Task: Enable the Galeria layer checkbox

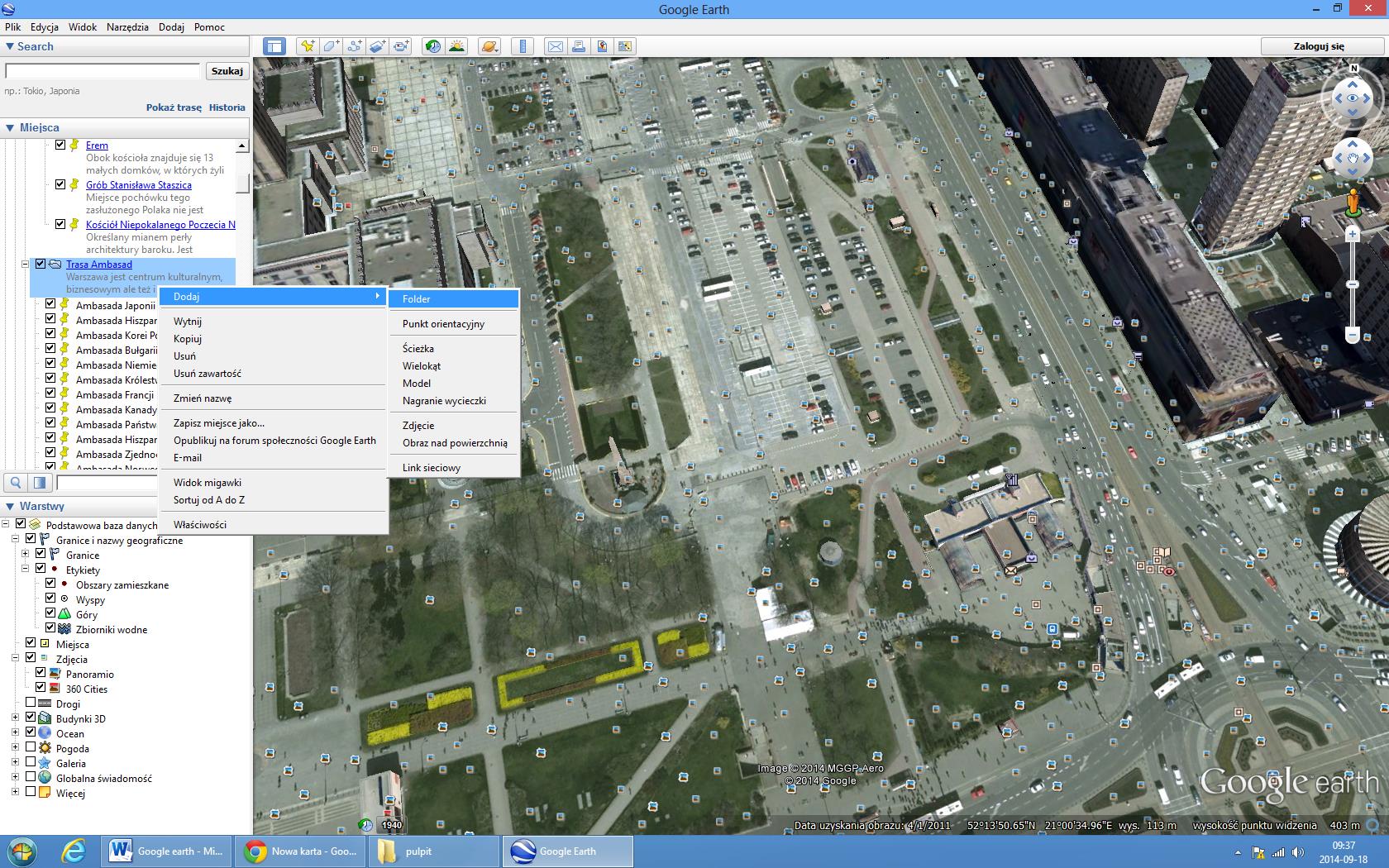Action: coord(31,762)
